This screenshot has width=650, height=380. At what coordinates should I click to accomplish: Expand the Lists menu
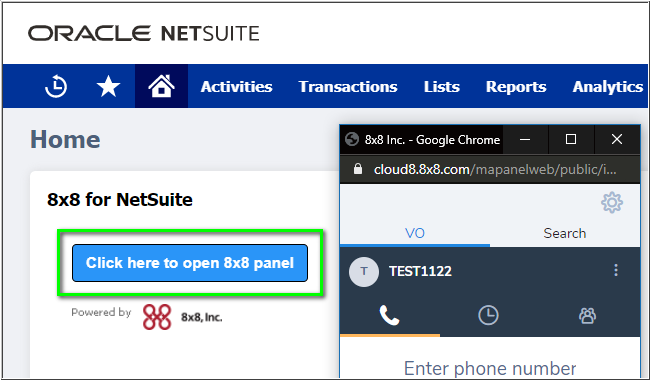441,87
